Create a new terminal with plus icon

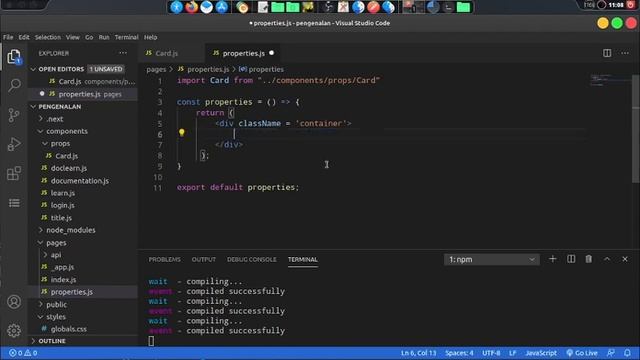552,259
